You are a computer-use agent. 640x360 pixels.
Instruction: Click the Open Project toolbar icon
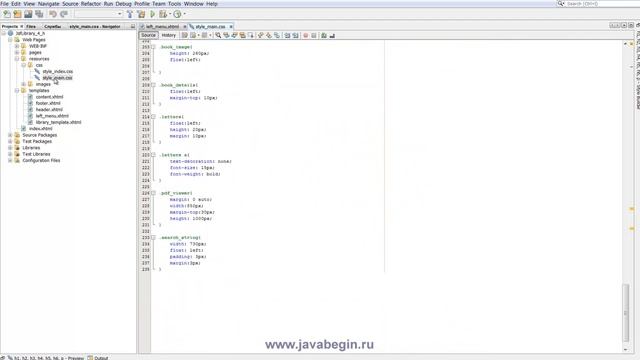pyautogui.click(x=28, y=14)
